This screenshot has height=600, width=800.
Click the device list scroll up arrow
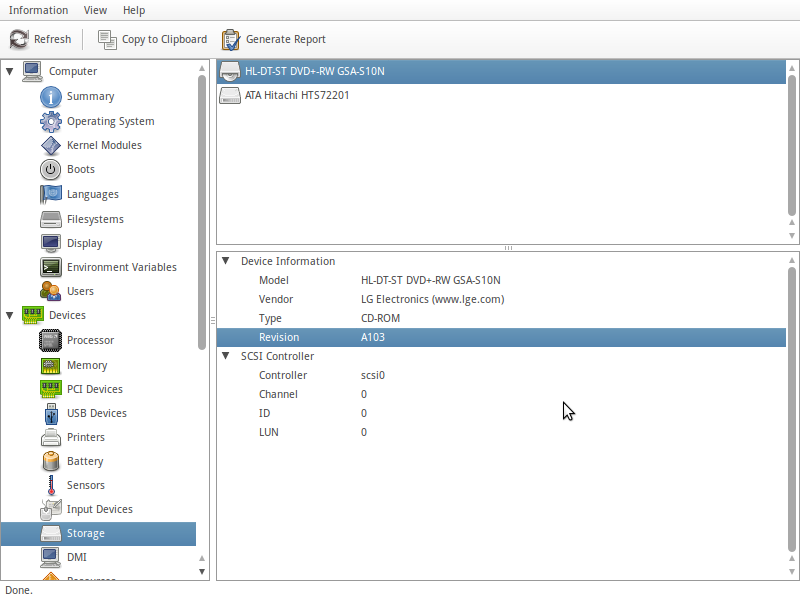792,68
